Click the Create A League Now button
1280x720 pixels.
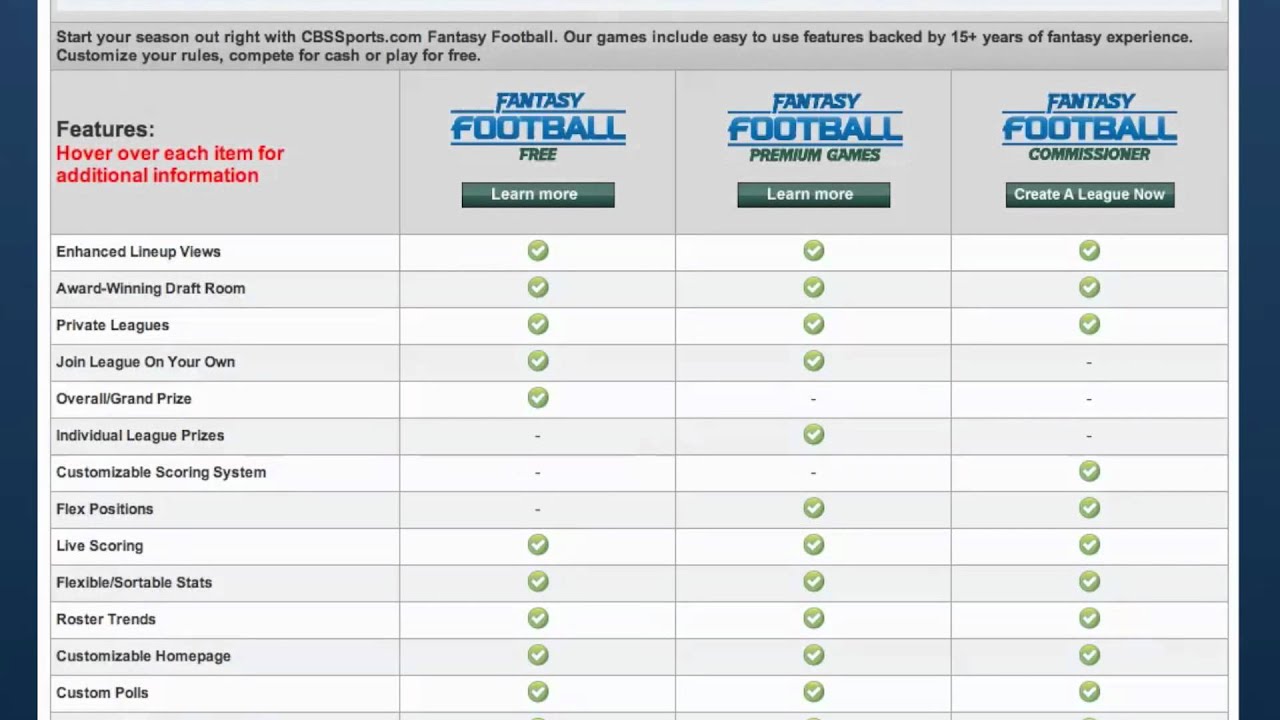[1089, 194]
